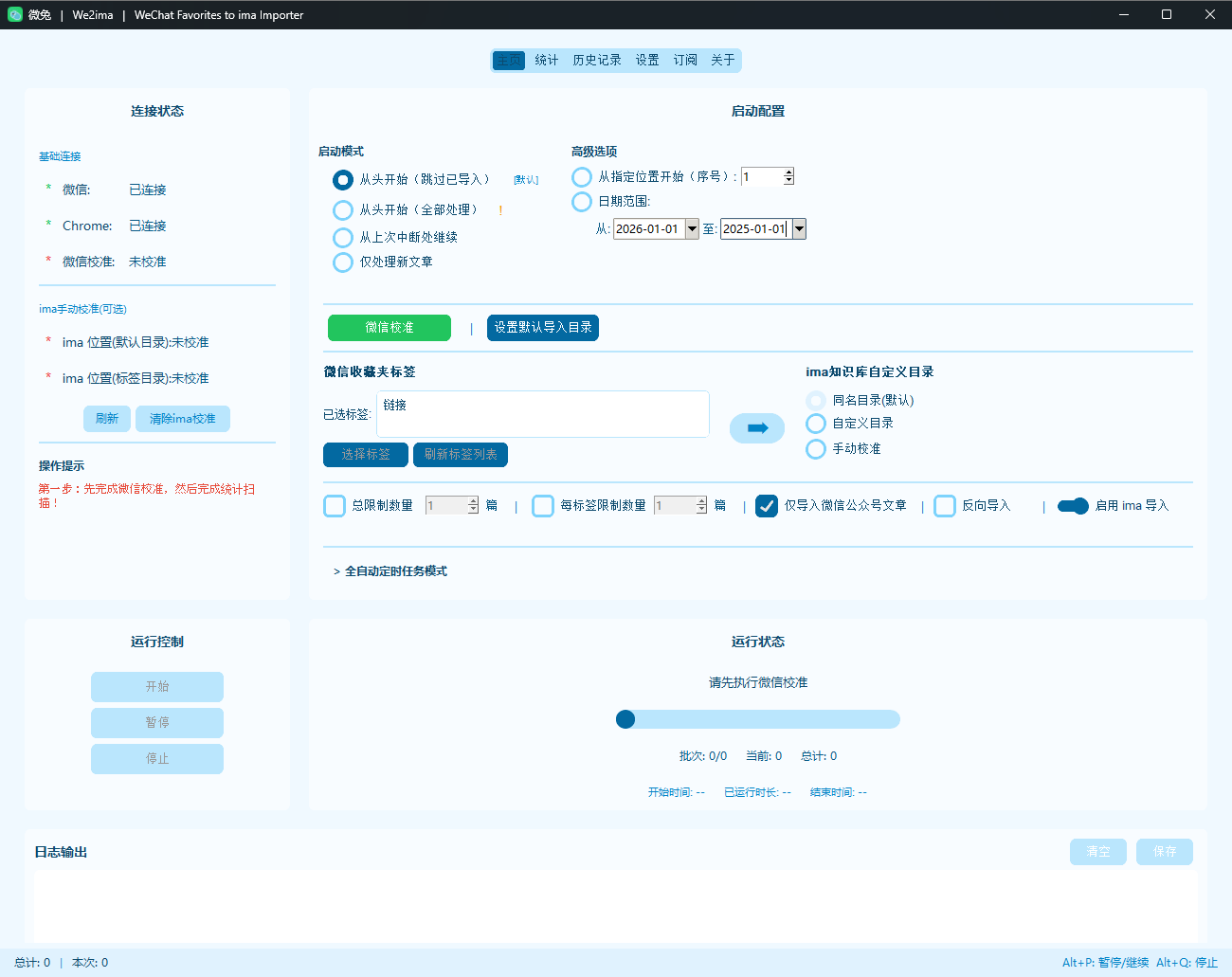Switch to the 主页 tab

(509, 61)
